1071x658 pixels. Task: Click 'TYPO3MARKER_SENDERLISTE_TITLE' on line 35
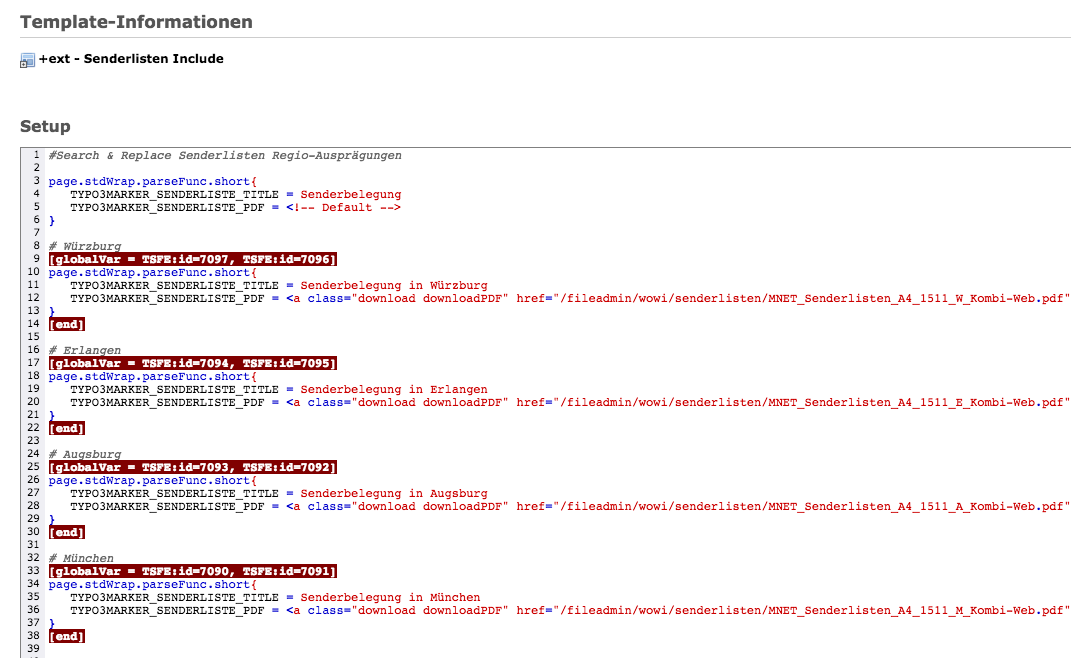(x=174, y=597)
